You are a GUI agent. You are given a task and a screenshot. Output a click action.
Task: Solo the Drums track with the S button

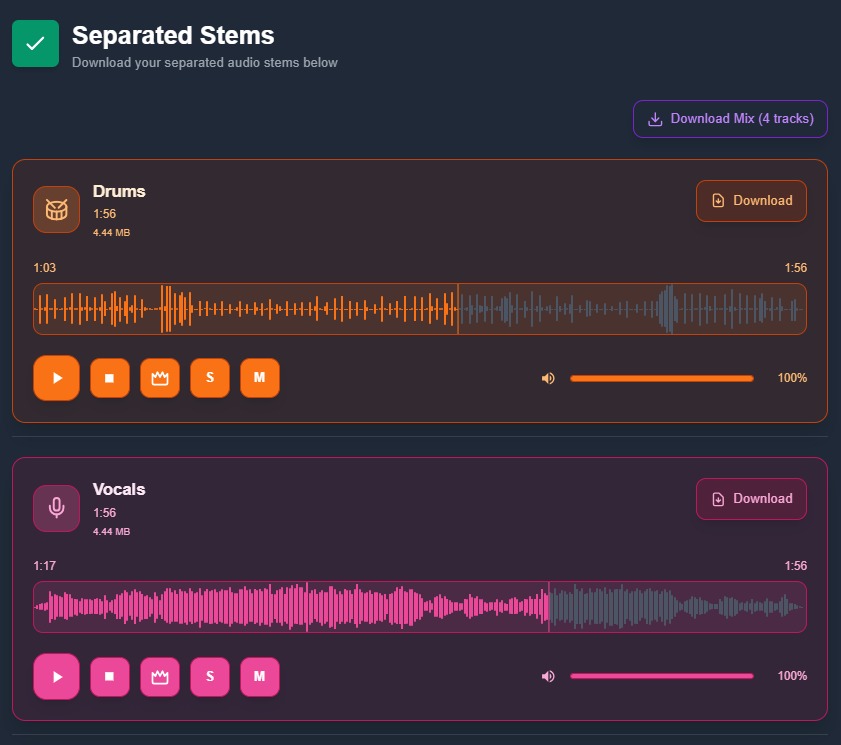point(210,378)
